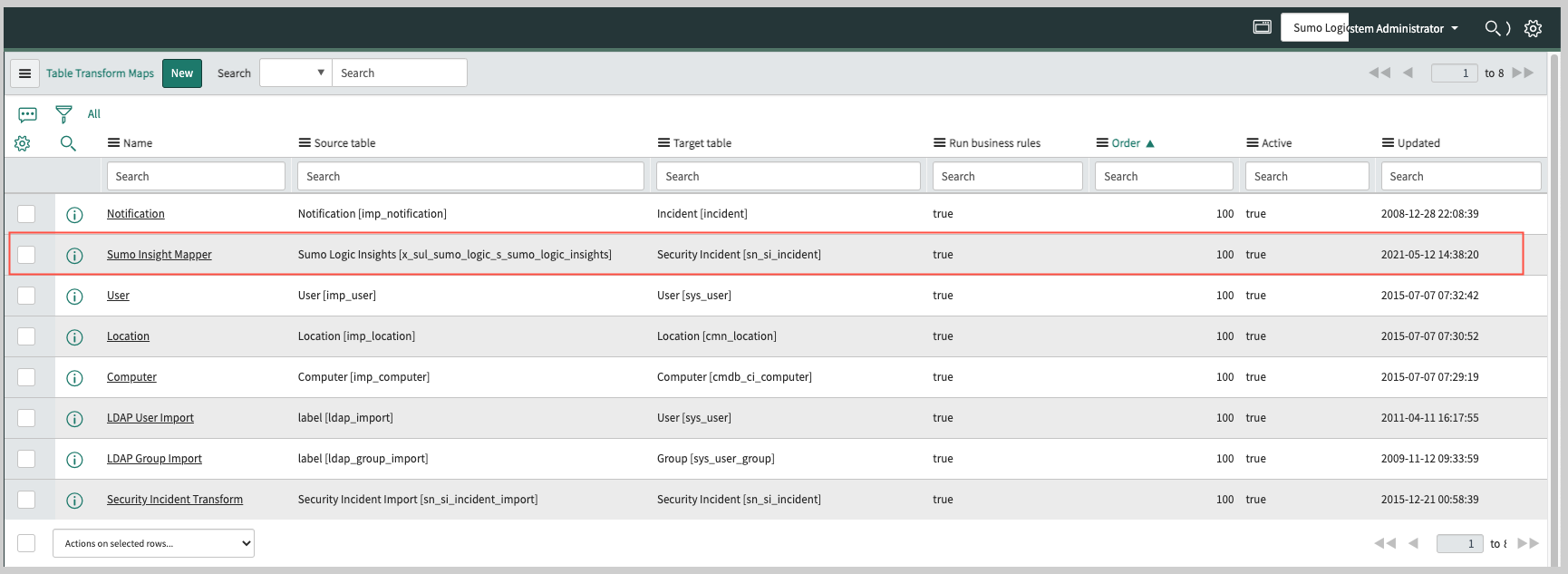Open the personalize list gear icon

23,143
